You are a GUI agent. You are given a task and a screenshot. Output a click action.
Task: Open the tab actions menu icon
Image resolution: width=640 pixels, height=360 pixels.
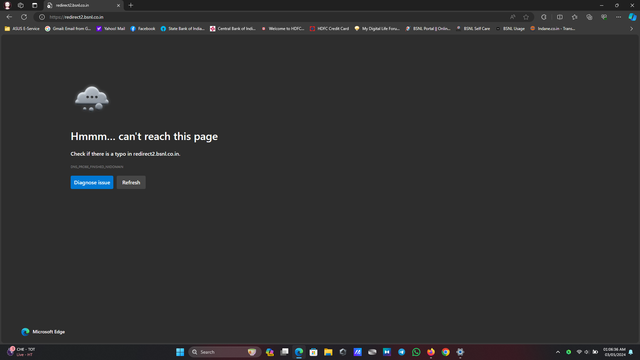[35, 5]
